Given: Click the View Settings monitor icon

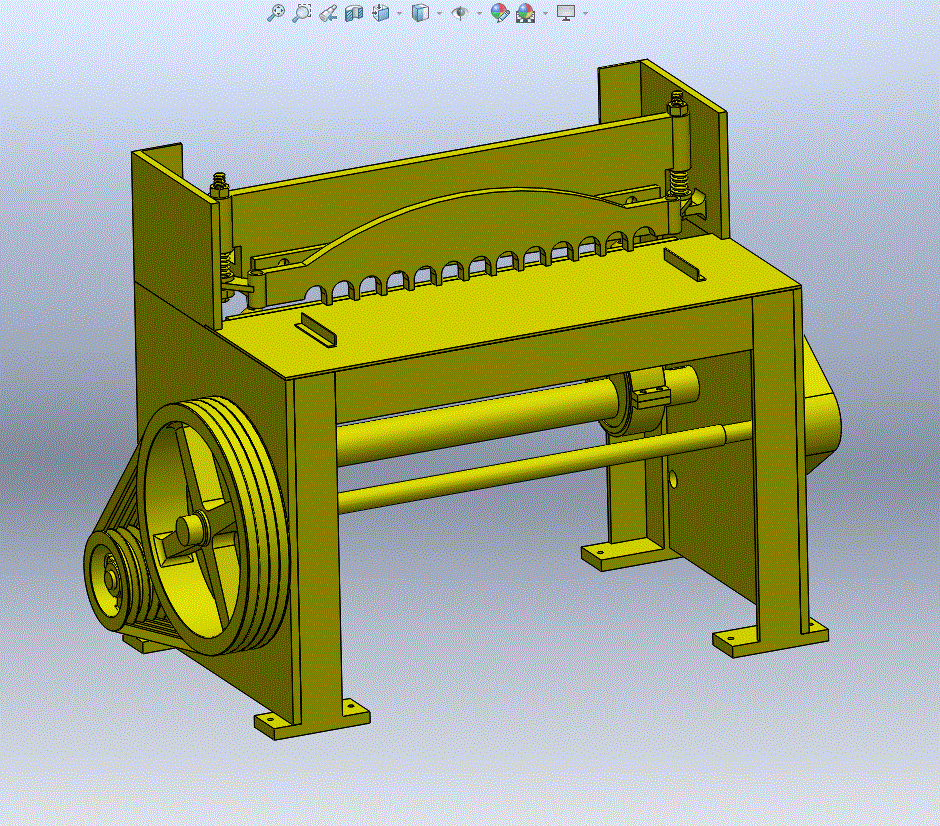Looking at the screenshot, I should pyautogui.click(x=566, y=13).
